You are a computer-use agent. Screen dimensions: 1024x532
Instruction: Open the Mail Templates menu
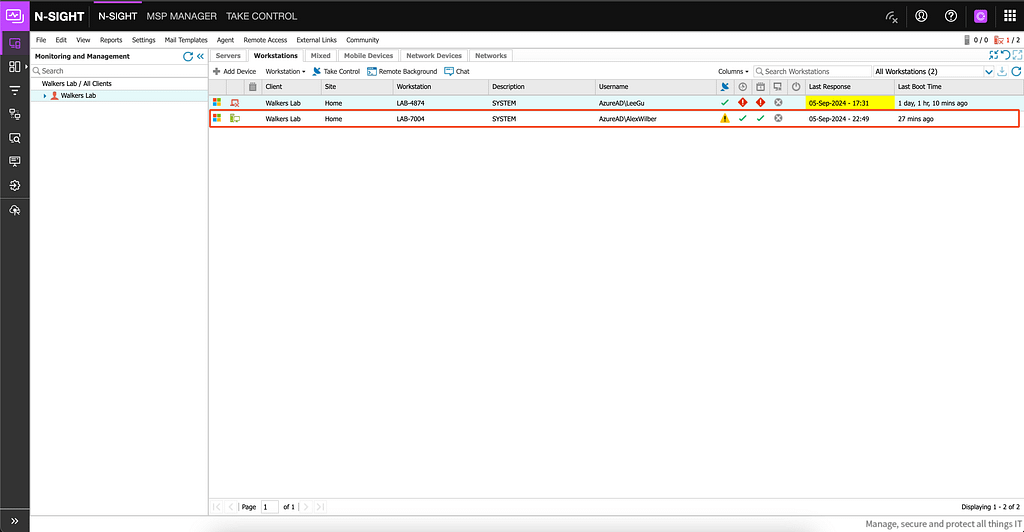tap(186, 40)
